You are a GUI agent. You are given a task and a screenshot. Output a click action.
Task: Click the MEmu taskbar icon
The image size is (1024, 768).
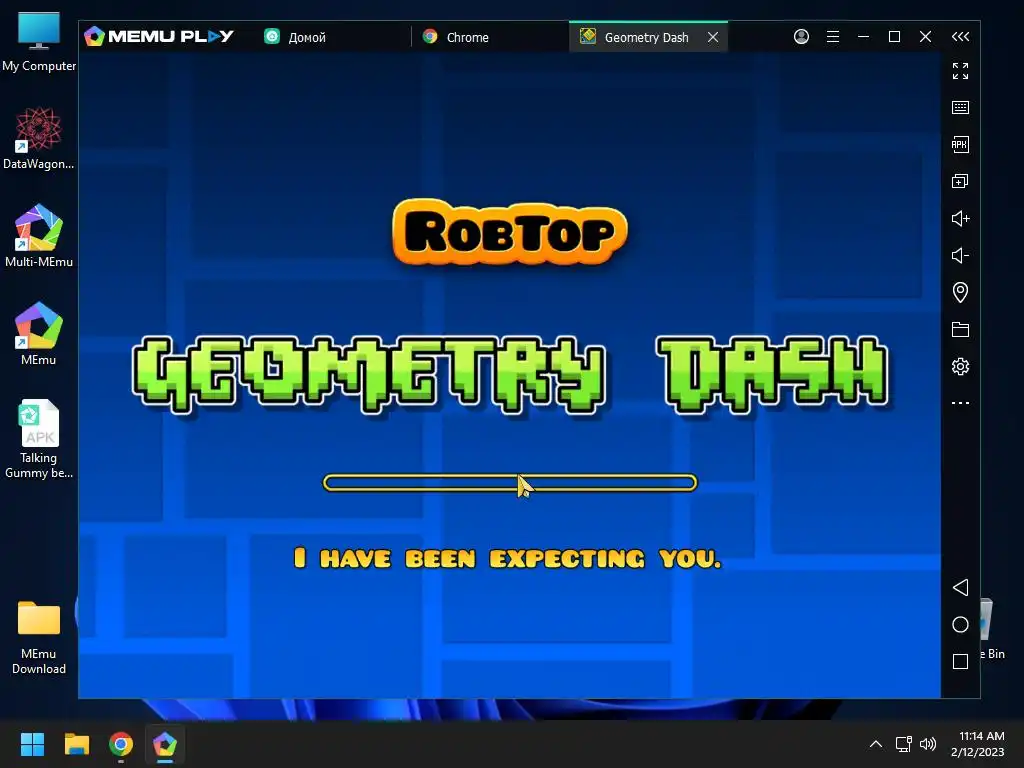click(165, 744)
